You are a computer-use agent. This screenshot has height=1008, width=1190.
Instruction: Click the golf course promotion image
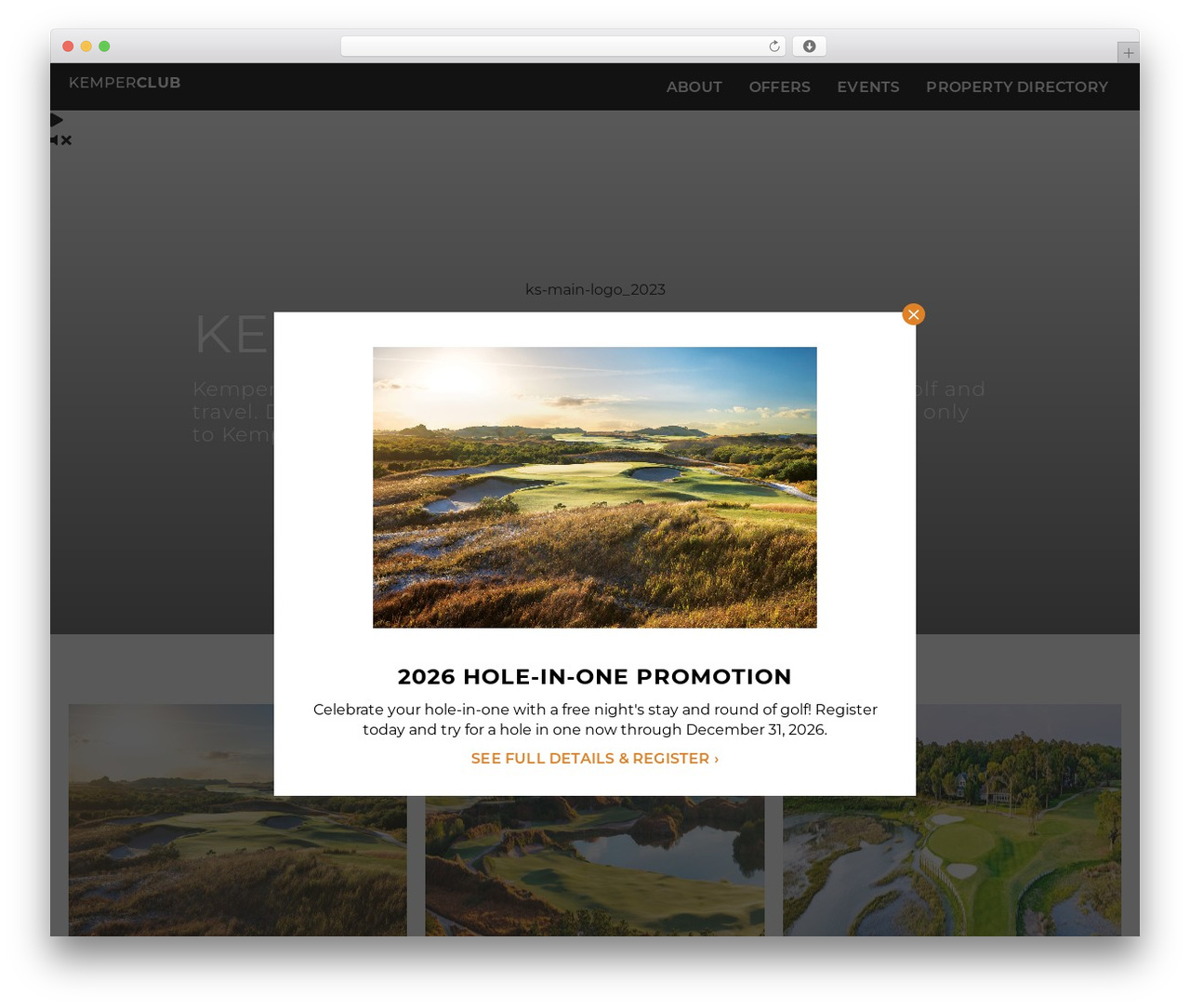coord(594,487)
